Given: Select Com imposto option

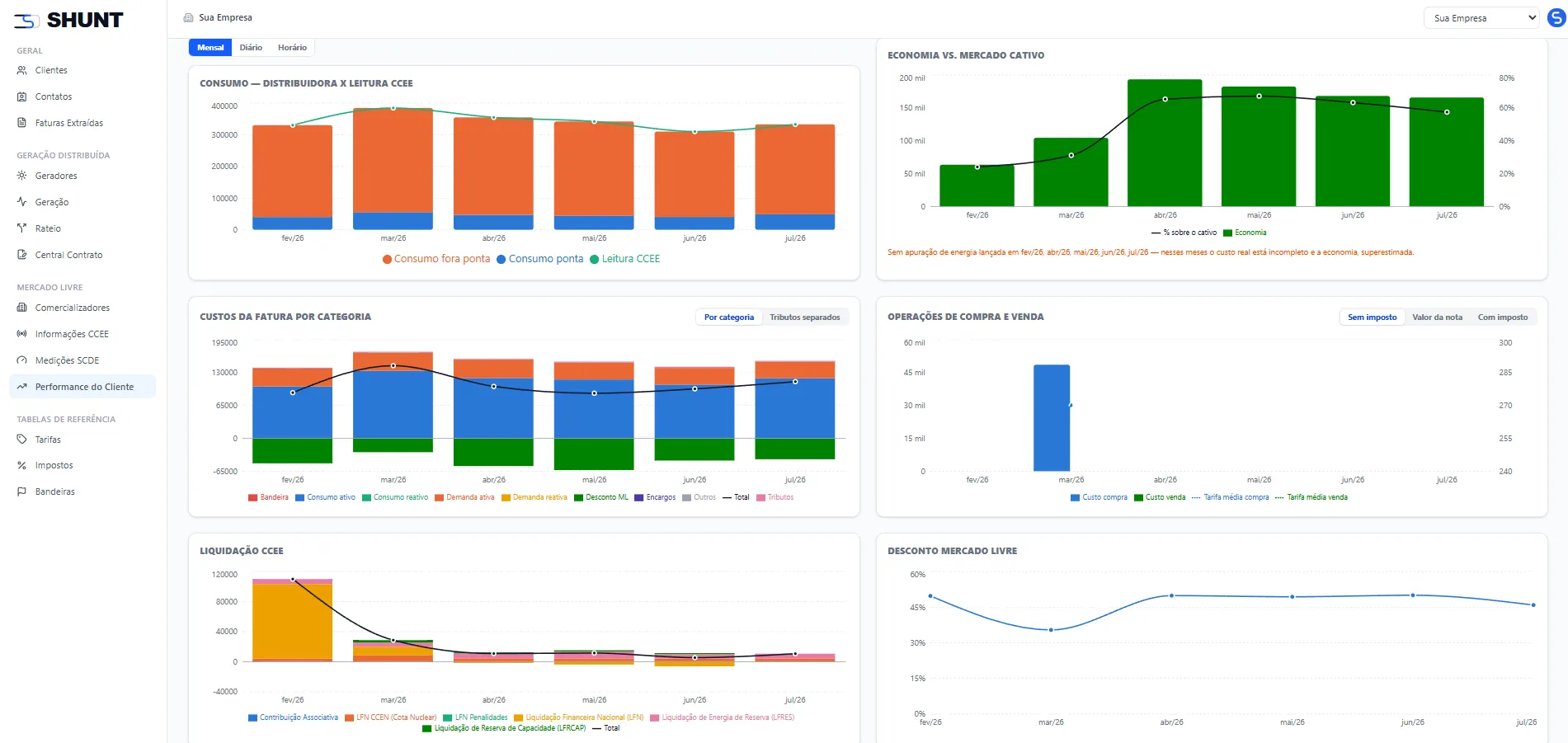Looking at the screenshot, I should pos(1503,317).
